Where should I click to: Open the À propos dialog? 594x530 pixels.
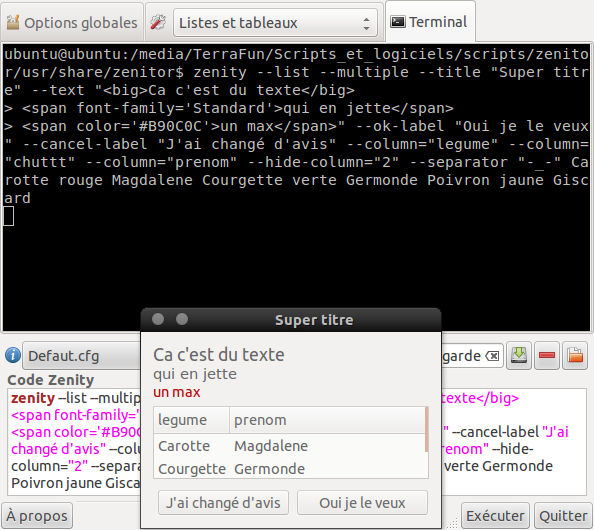tap(37, 516)
